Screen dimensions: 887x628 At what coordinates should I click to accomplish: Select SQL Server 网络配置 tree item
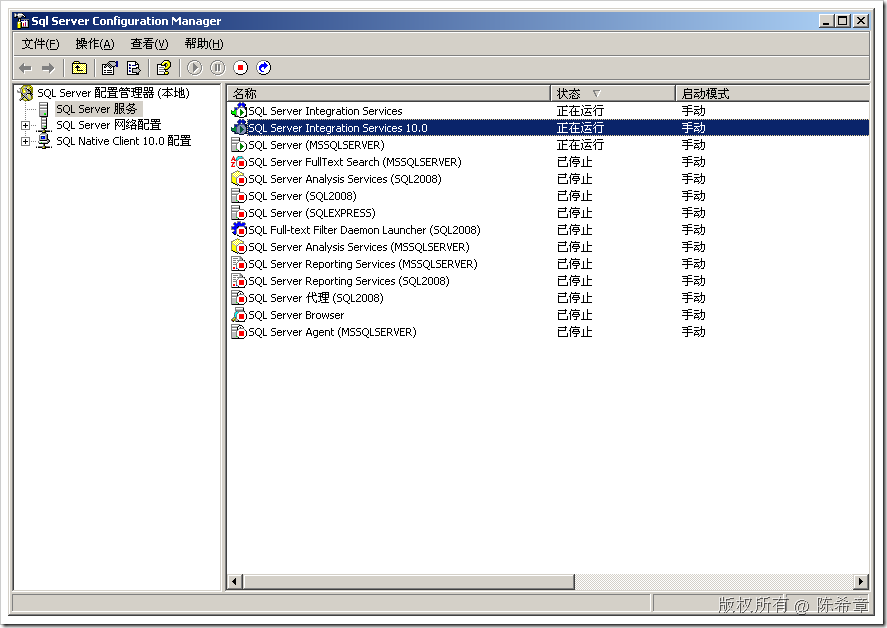[x=109, y=125]
